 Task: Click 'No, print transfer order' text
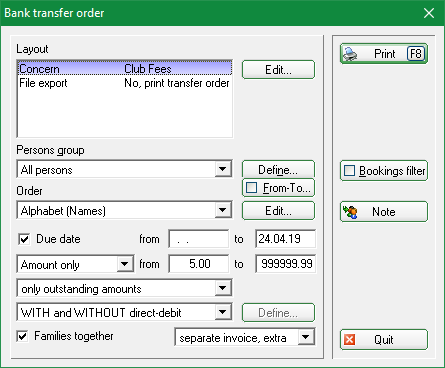tap(177, 83)
